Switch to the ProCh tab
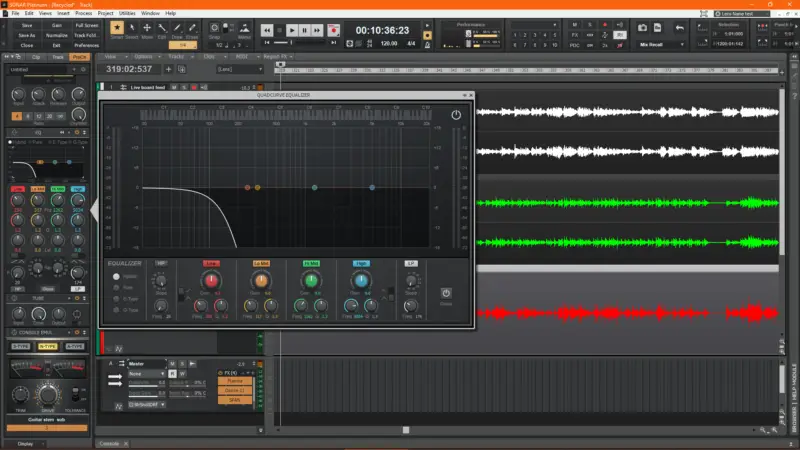 point(77,57)
